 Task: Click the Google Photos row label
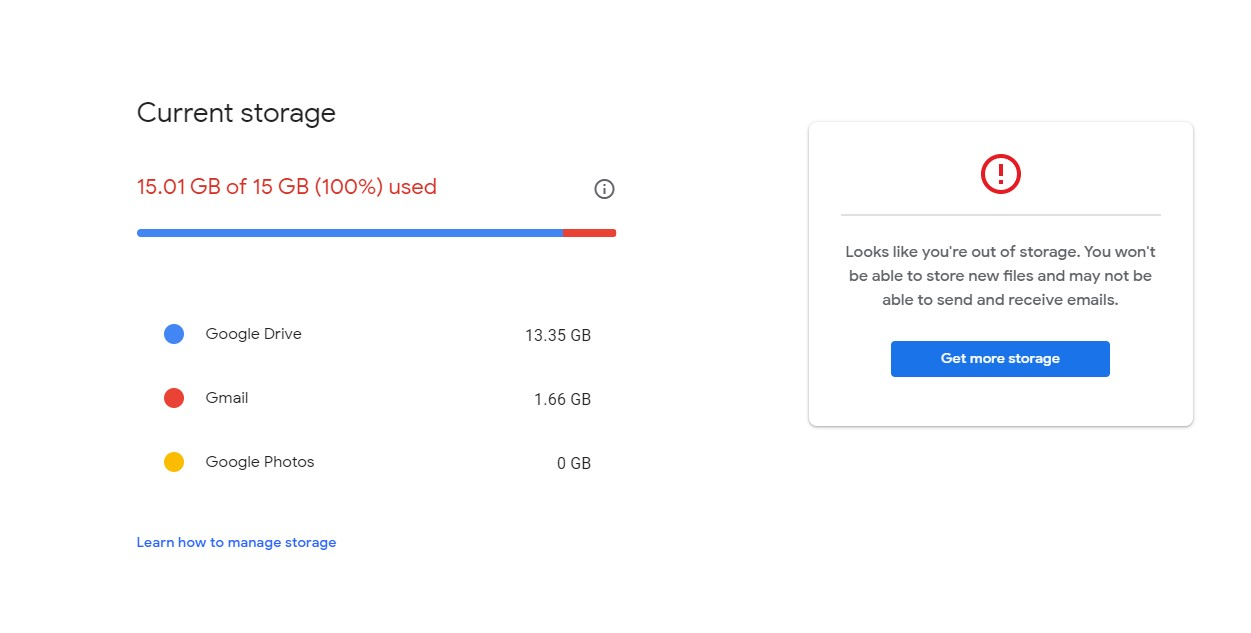pos(259,461)
